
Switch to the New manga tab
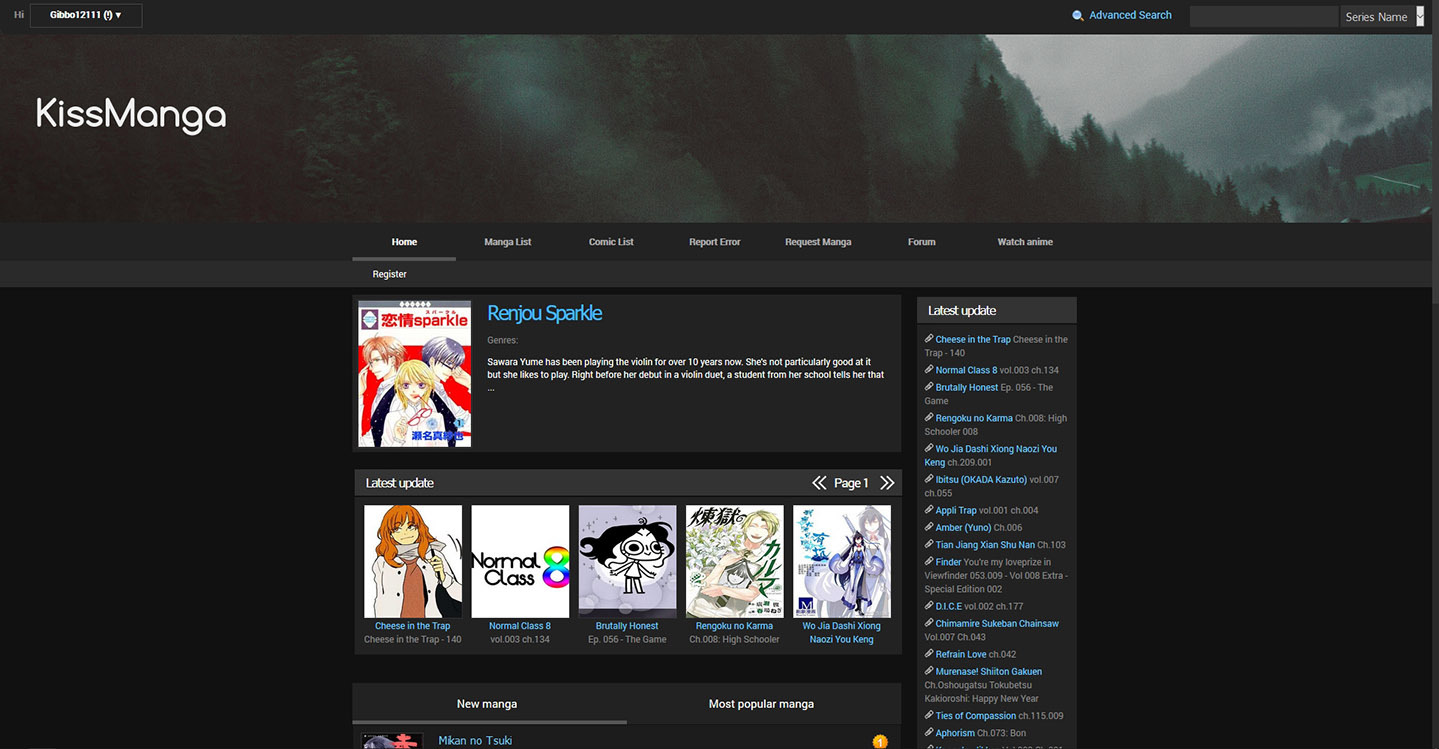487,704
